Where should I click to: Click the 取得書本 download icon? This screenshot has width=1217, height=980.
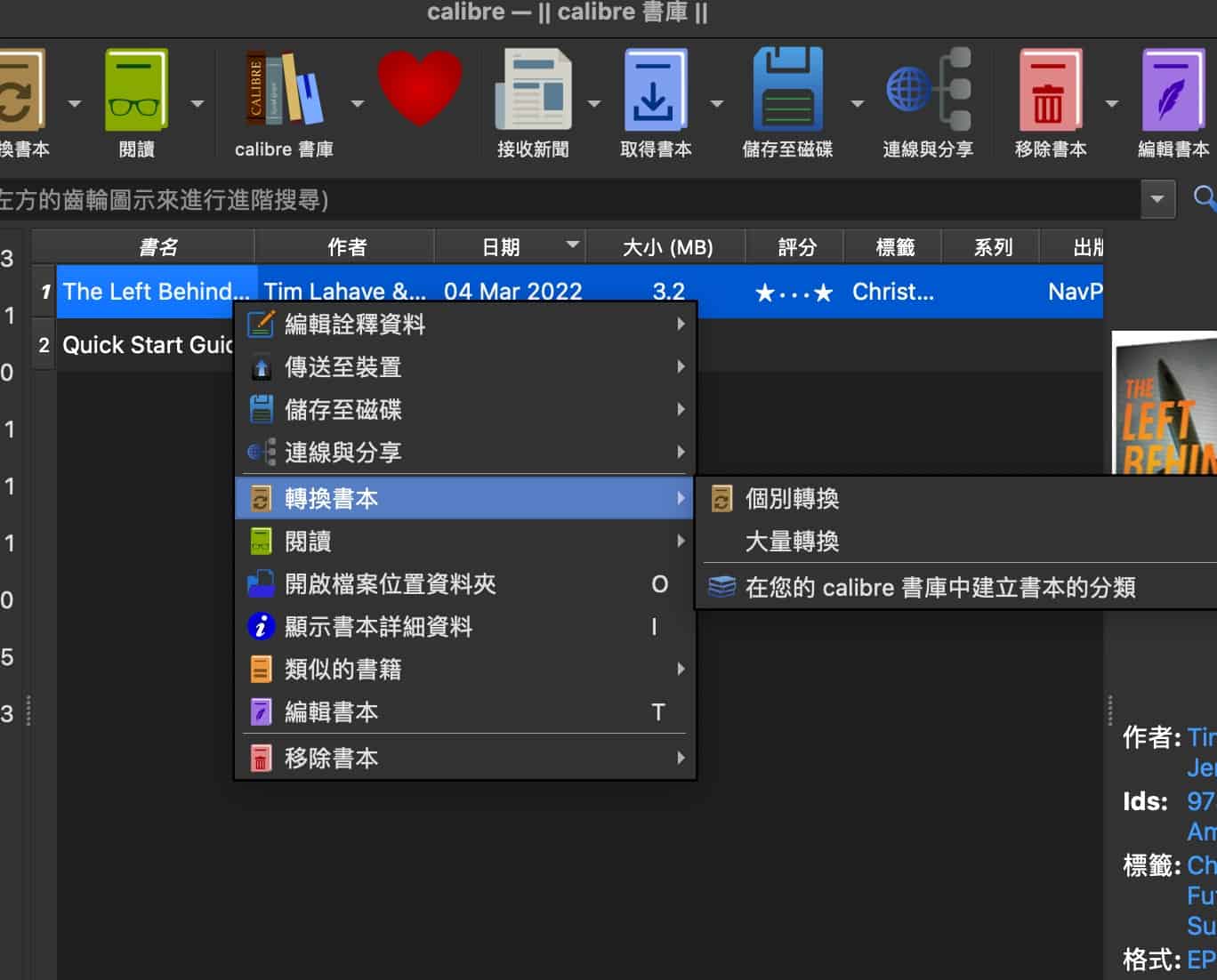click(655, 91)
